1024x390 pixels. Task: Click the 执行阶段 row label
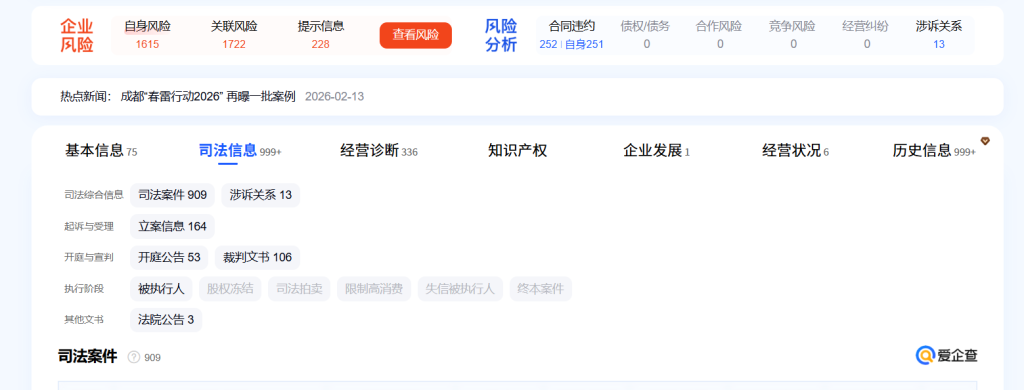click(x=84, y=289)
